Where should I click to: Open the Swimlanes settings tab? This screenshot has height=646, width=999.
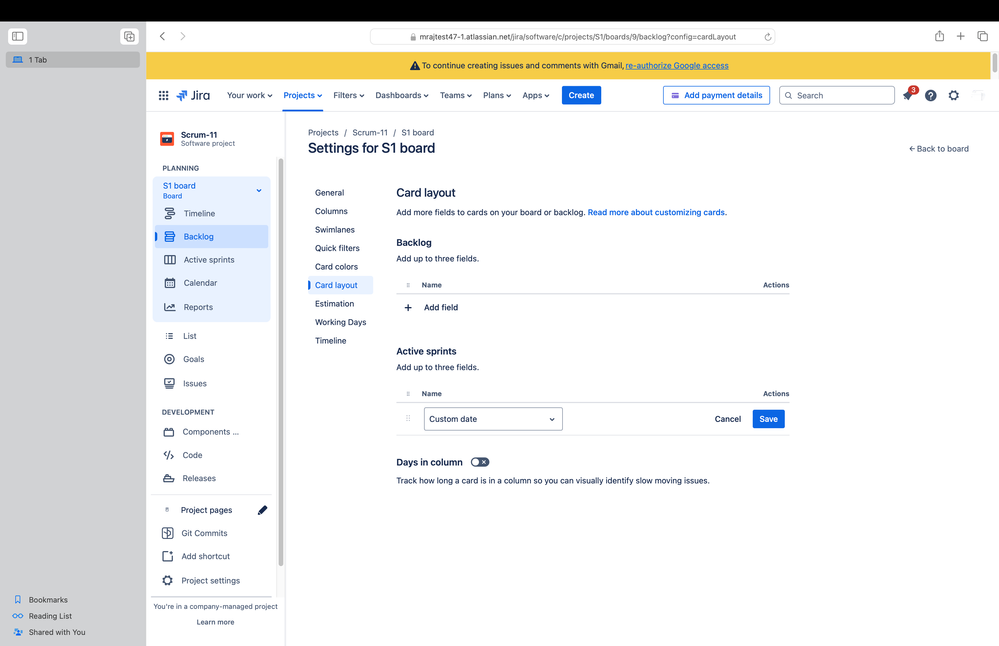click(x=334, y=230)
